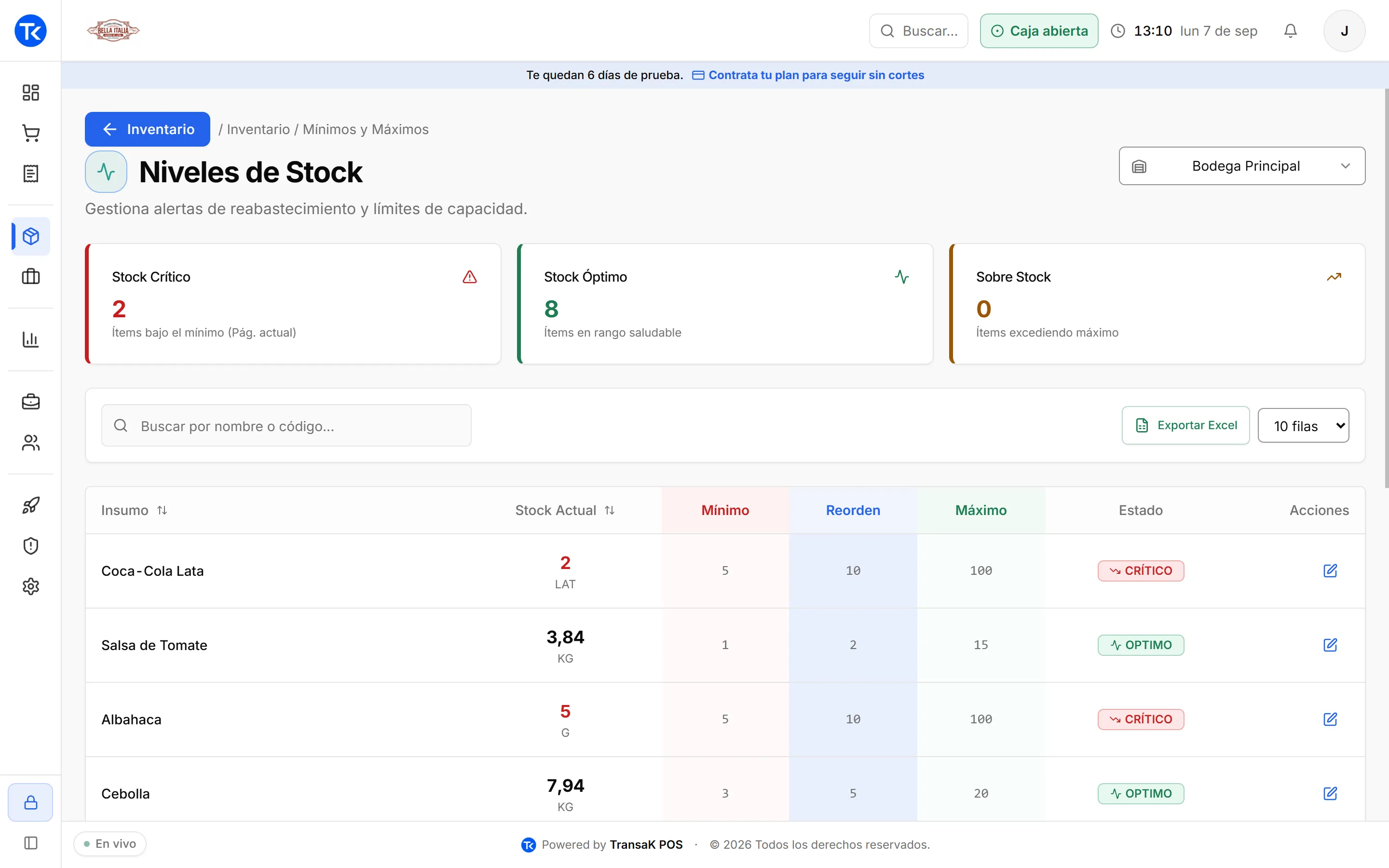Open the bar chart reports icon
This screenshot has width=1389, height=868.
click(30, 339)
